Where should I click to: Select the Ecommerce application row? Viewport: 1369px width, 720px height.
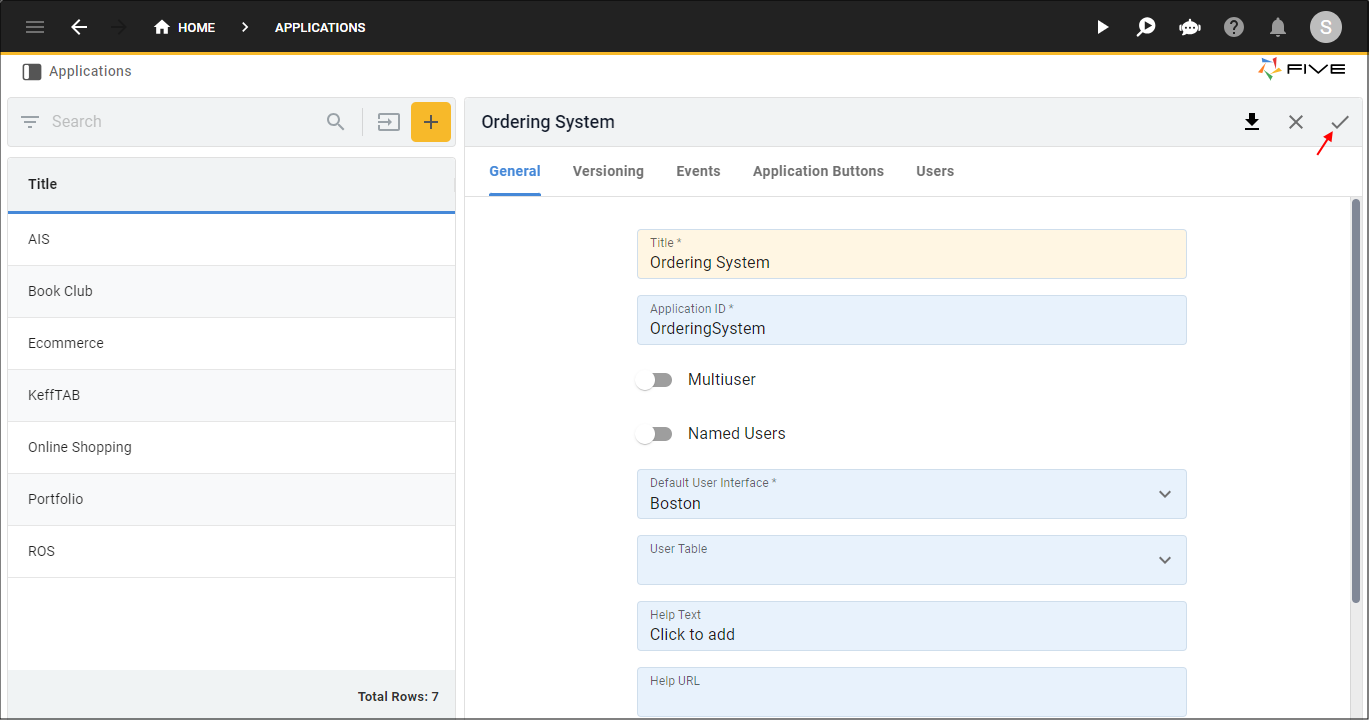tap(231, 344)
